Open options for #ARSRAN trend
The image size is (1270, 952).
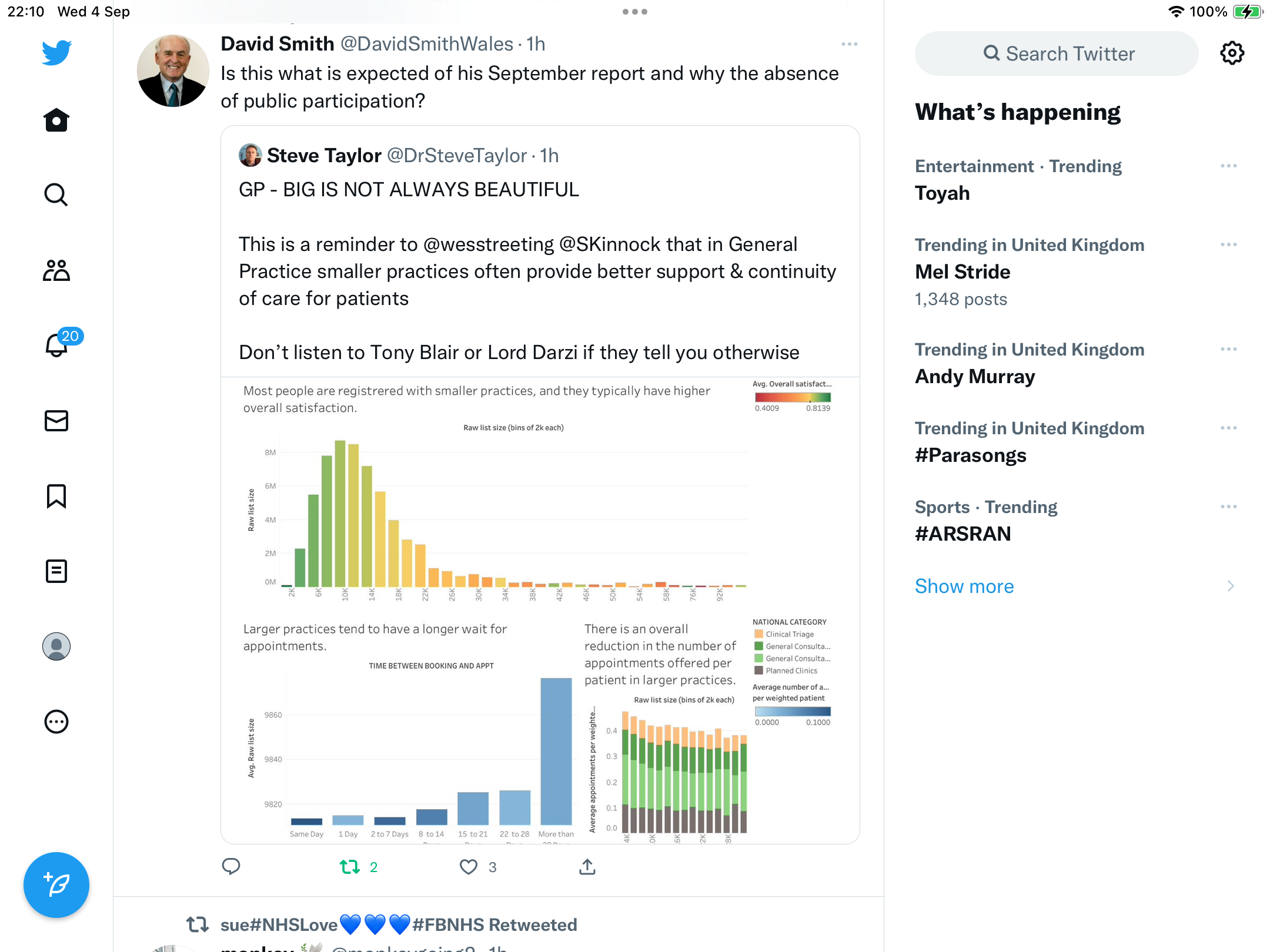click(x=1229, y=507)
